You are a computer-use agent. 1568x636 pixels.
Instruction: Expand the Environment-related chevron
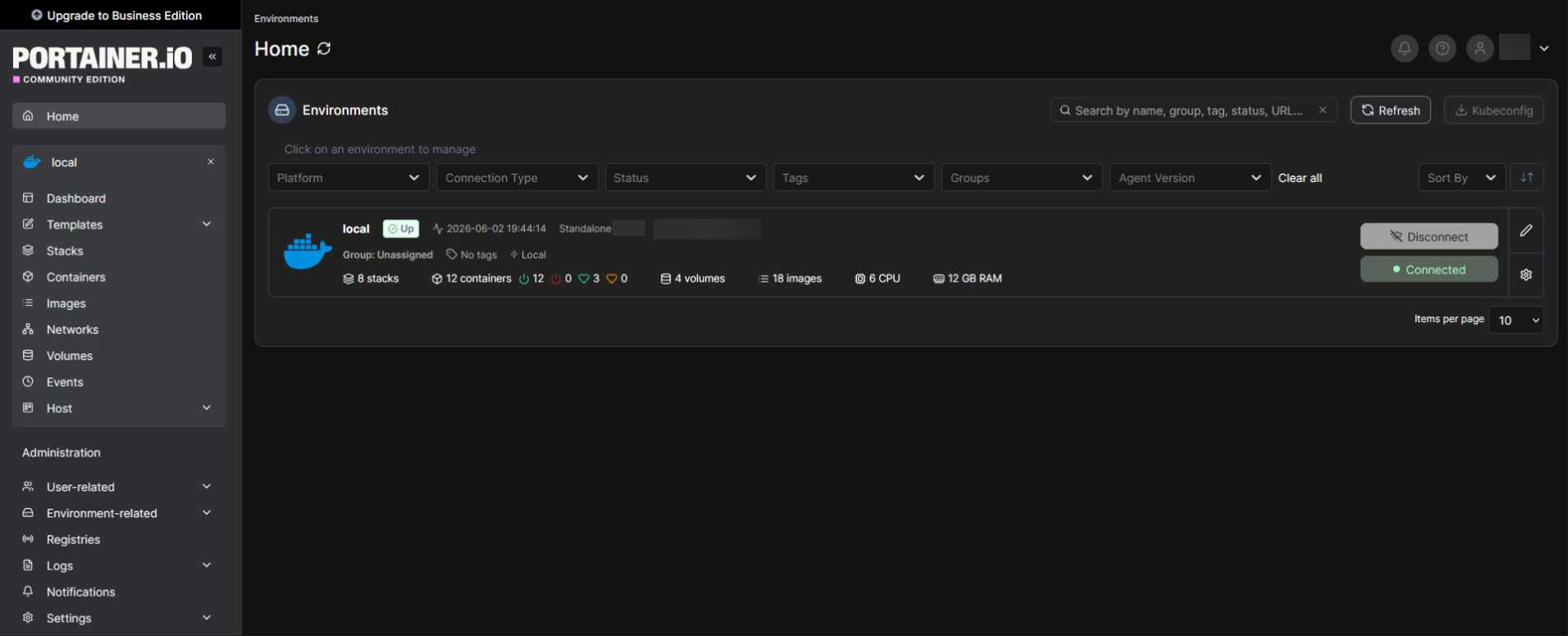207,512
